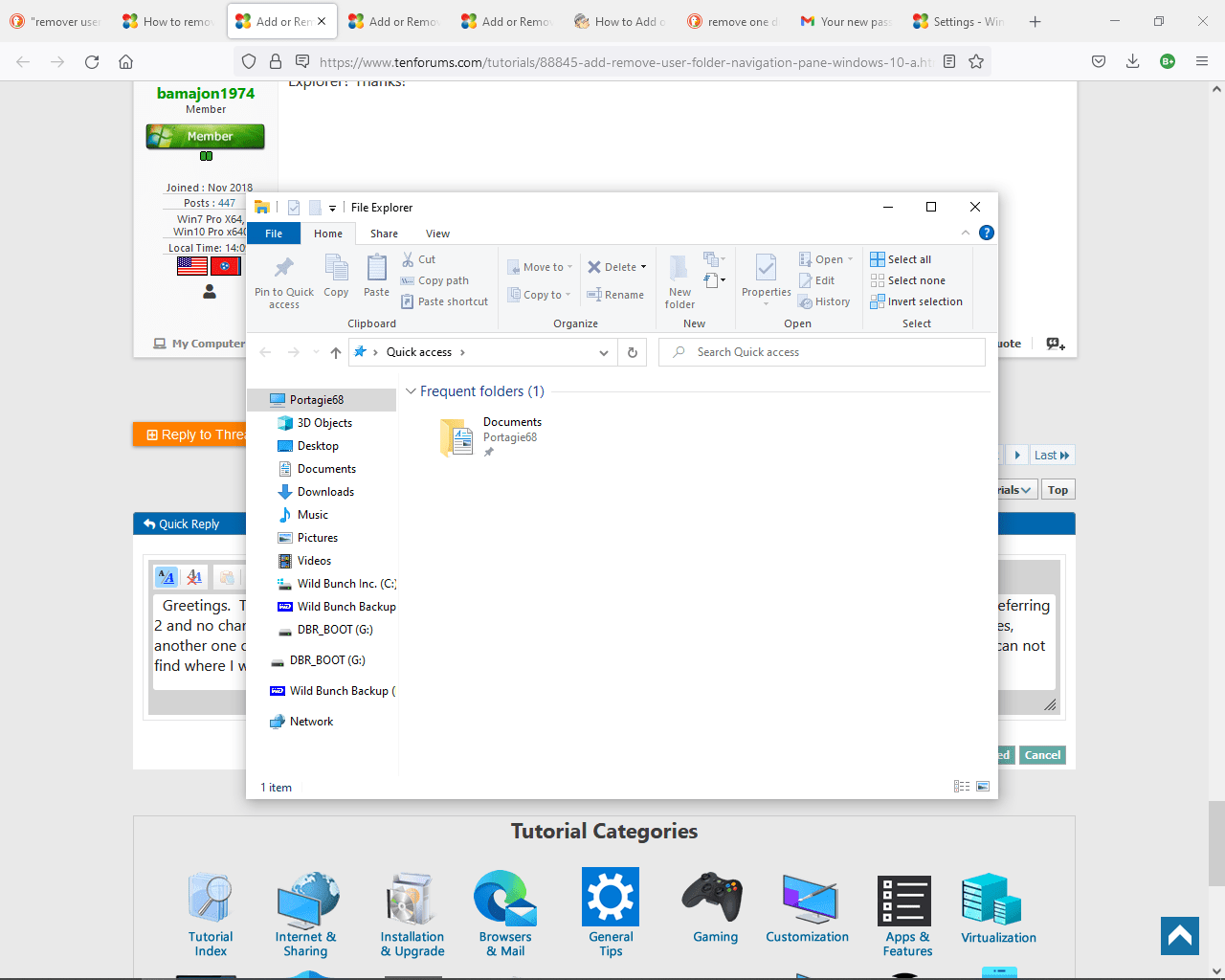Click the Cancel button on the forum page
The height and width of the screenshot is (980, 1225).
(x=1041, y=755)
